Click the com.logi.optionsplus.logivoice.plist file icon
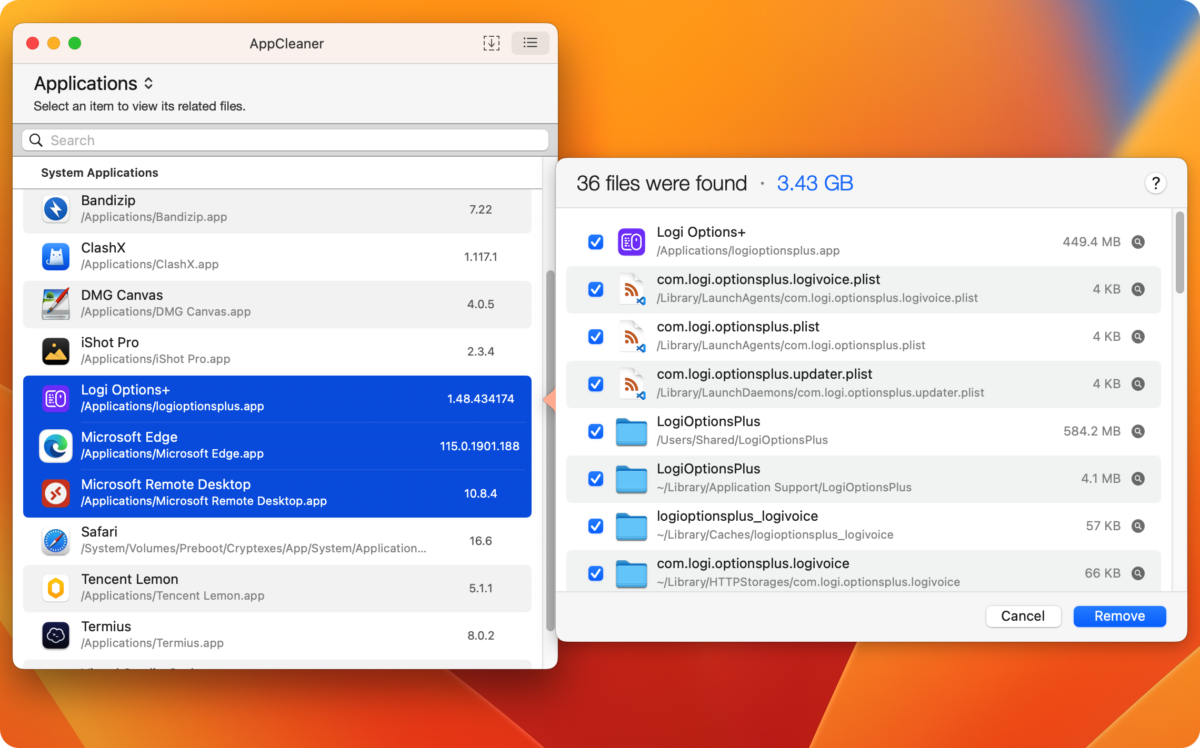Image resolution: width=1200 pixels, height=748 pixels. coord(631,289)
